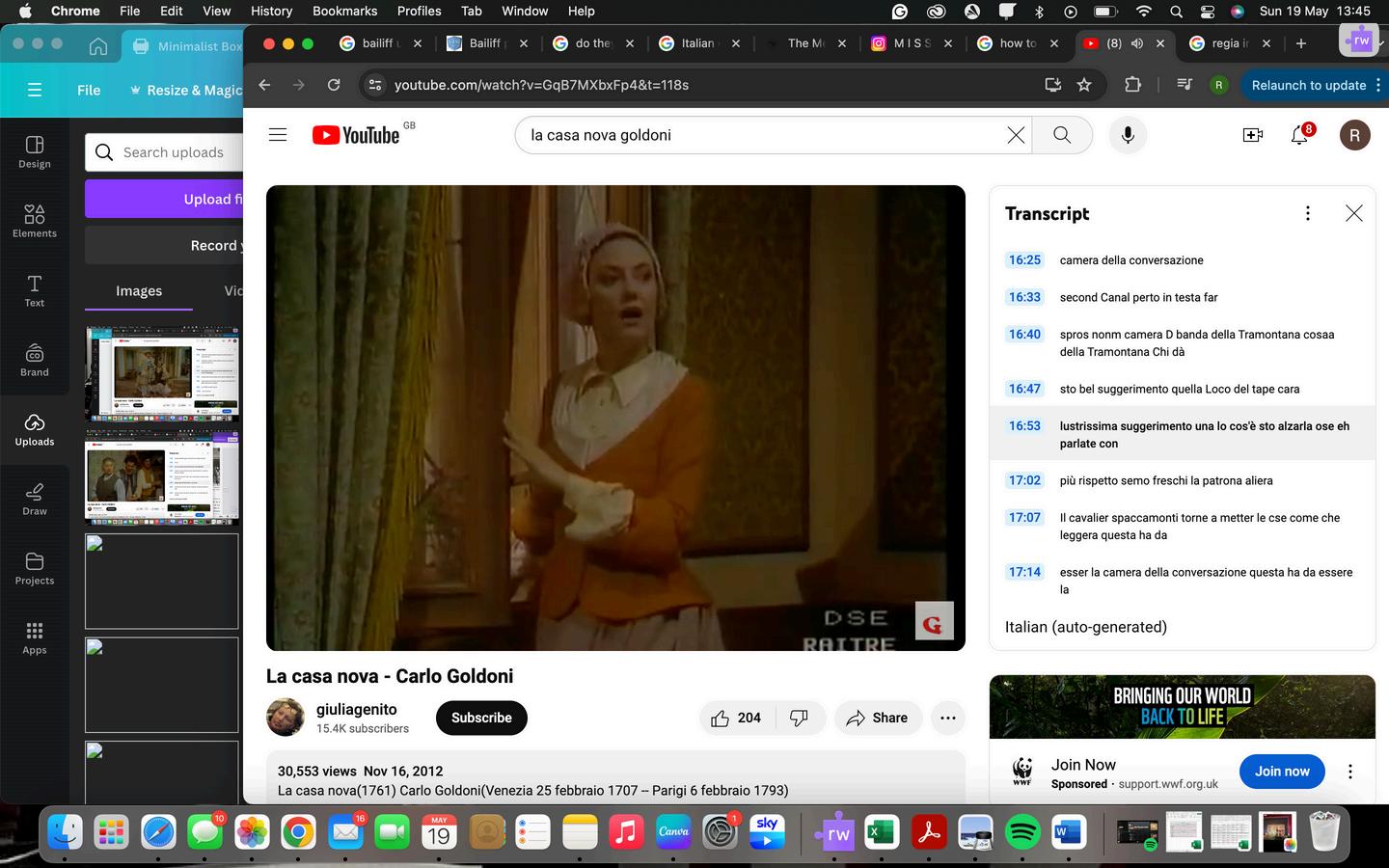The height and width of the screenshot is (868, 1389).
Task: Open Chrome History menu
Action: click(x=271, y=11)
